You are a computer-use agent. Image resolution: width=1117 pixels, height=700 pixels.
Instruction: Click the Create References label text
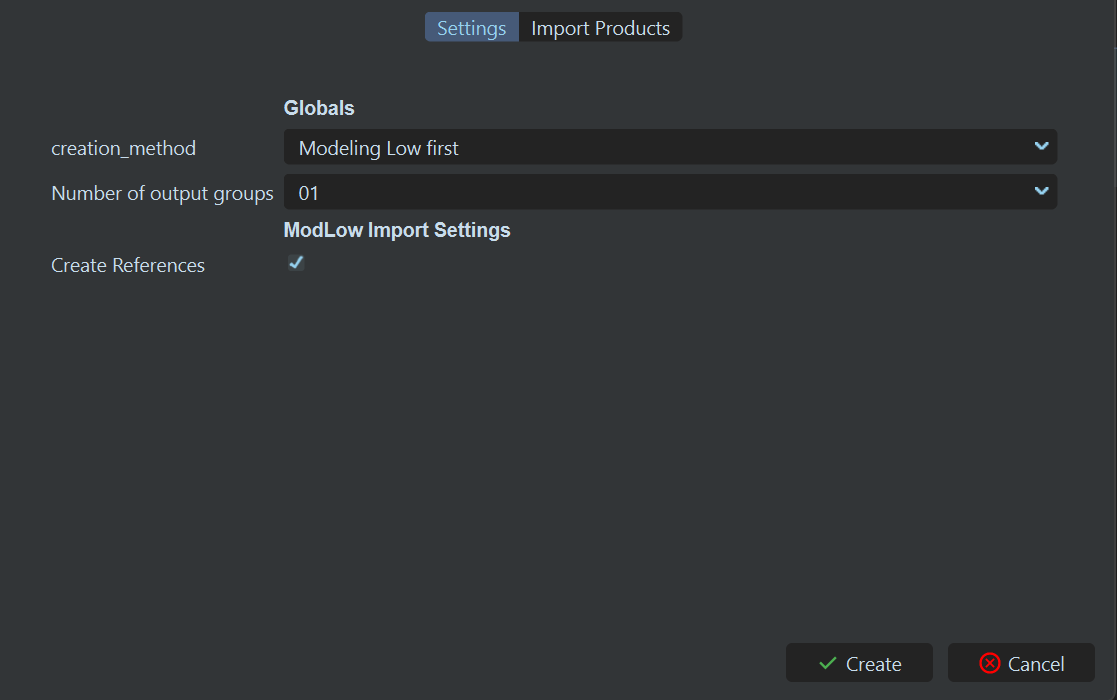[128, 266]
